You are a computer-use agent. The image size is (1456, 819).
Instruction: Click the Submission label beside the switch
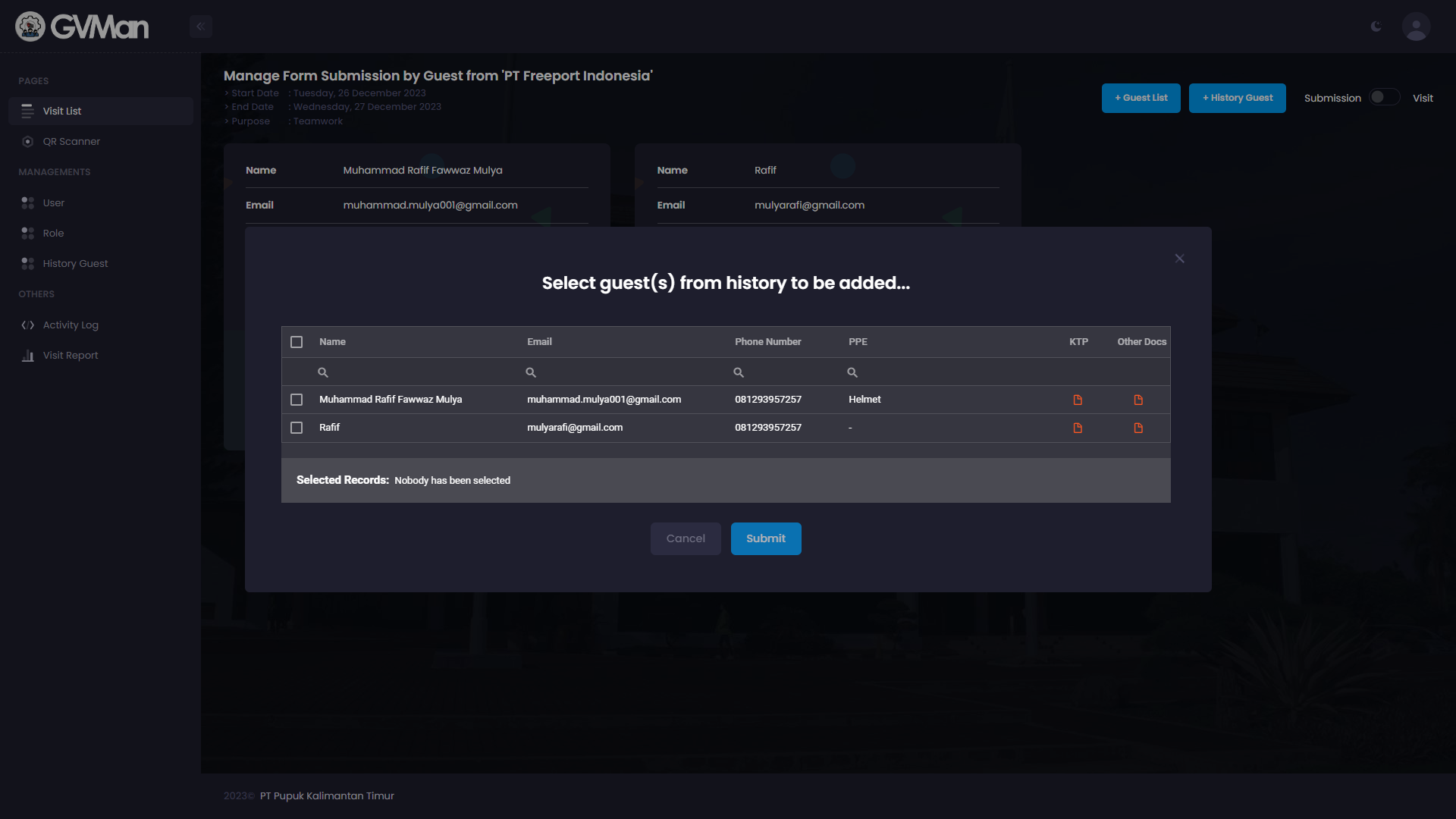pos(1332,98)
